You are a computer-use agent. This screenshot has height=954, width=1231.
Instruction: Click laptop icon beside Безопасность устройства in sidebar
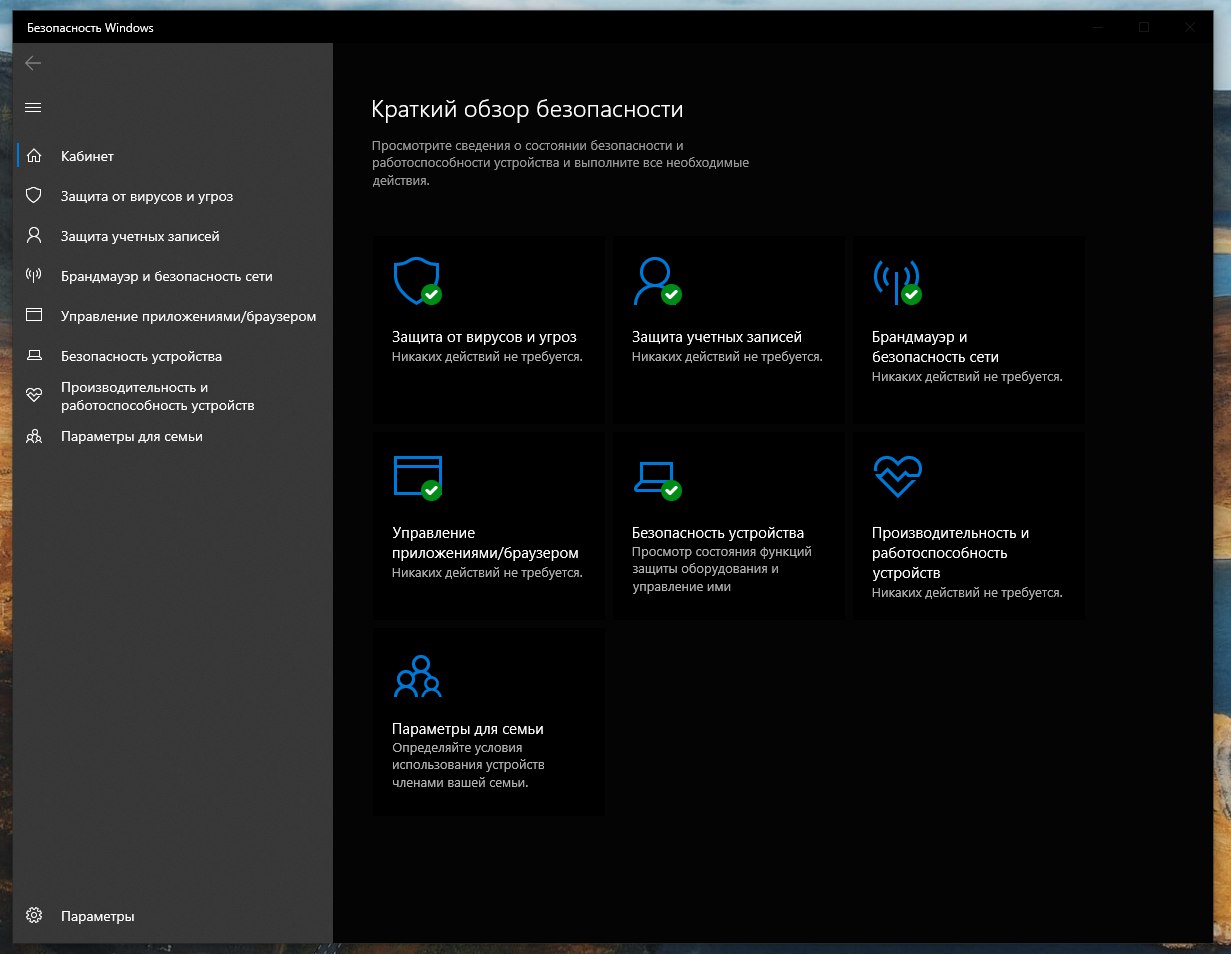coord(34,356)
